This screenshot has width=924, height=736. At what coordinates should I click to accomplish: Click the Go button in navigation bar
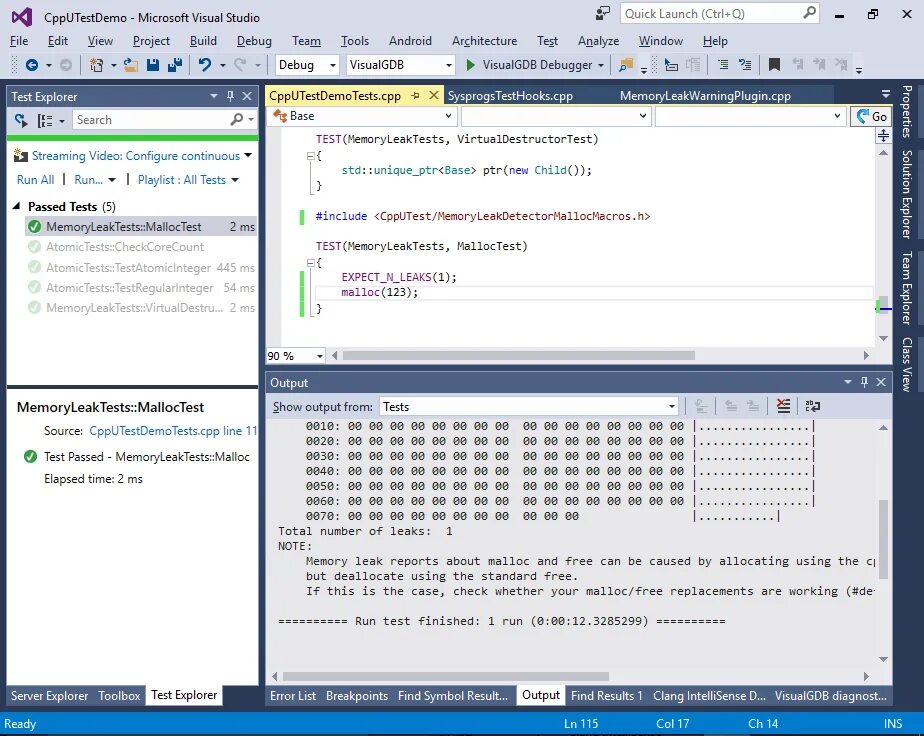coord(871,116)
